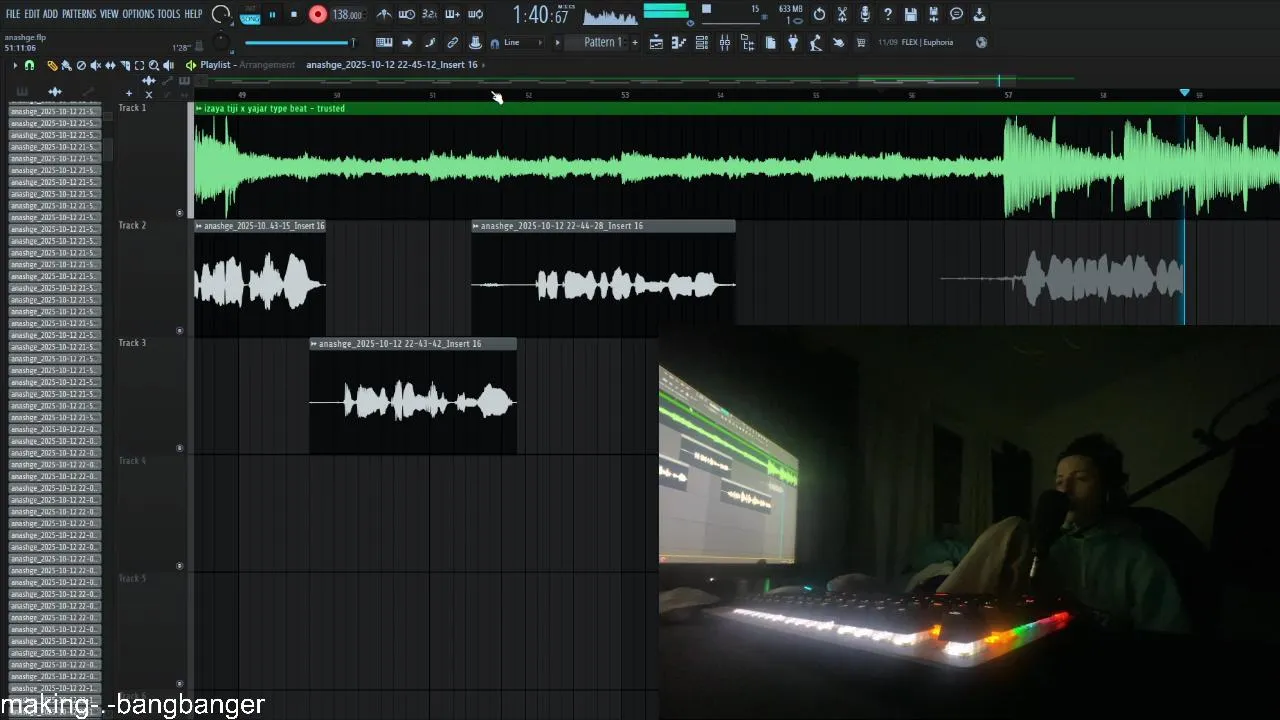Click the download content icon
The image size is (1280, 720).
point(980,14)
